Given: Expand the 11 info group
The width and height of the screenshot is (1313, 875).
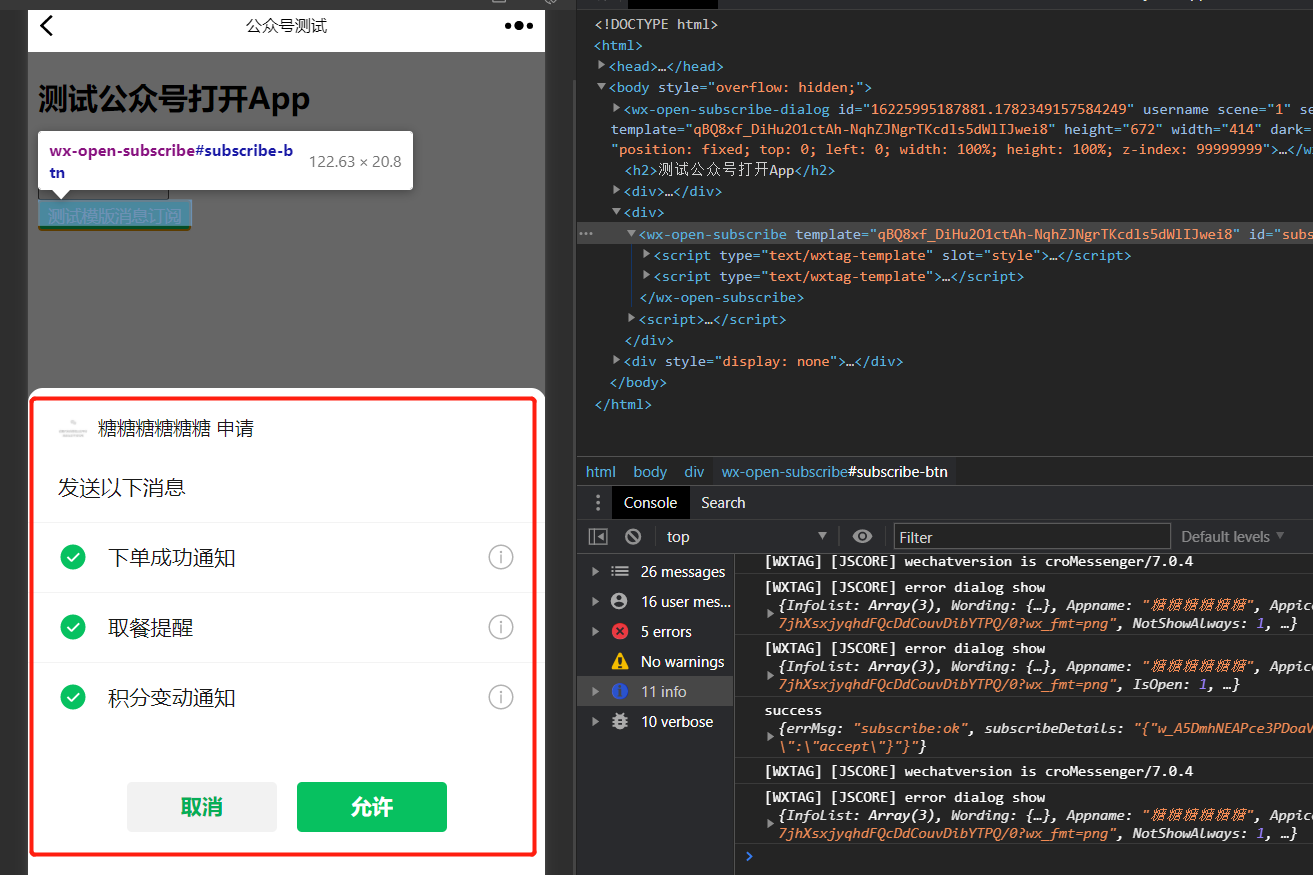Looking at the screenshot, I should (596, 691).
